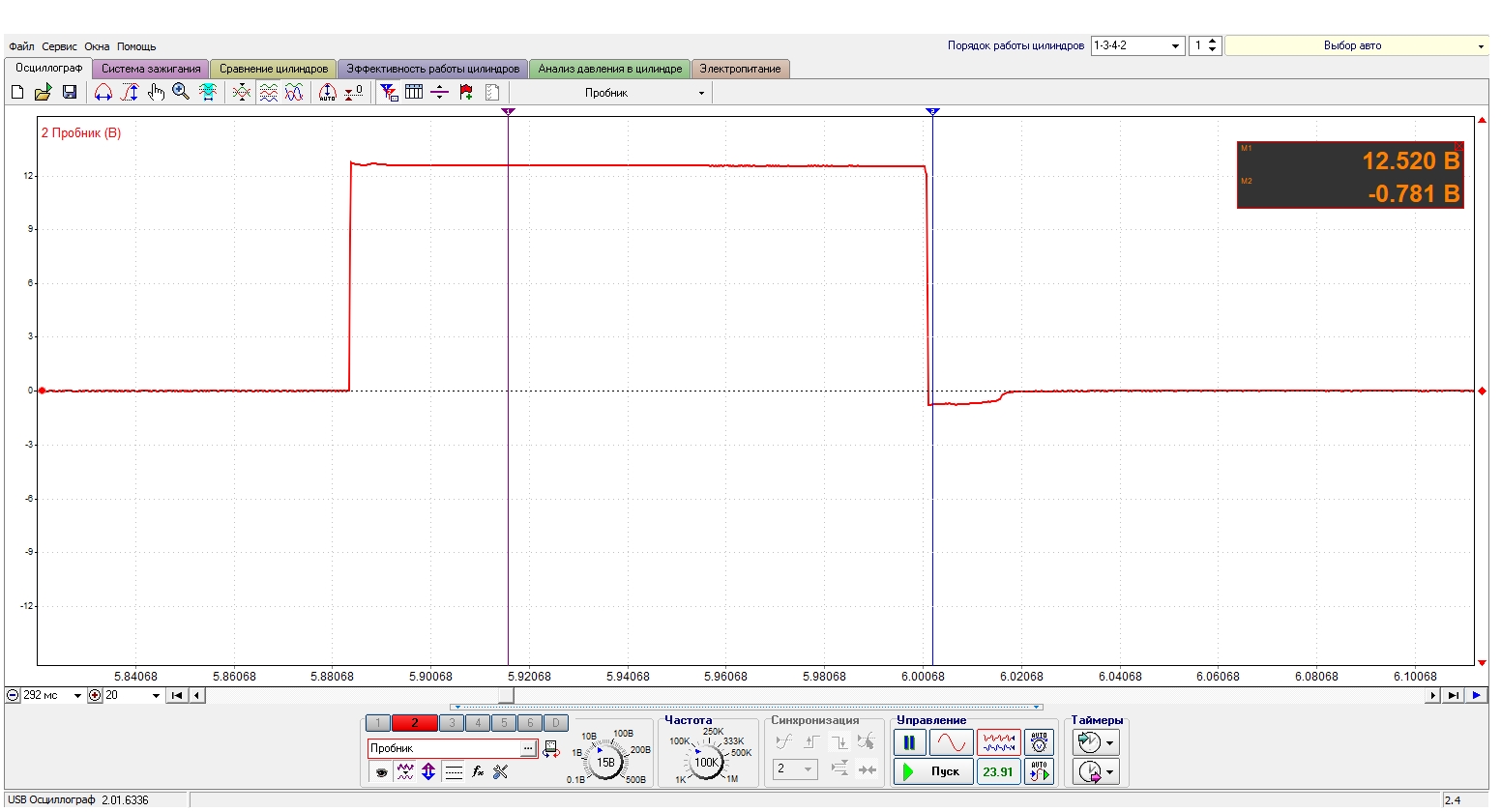Open channel settings wrench icon
This screenshot has height=812, width=1501.
point(500,771)
